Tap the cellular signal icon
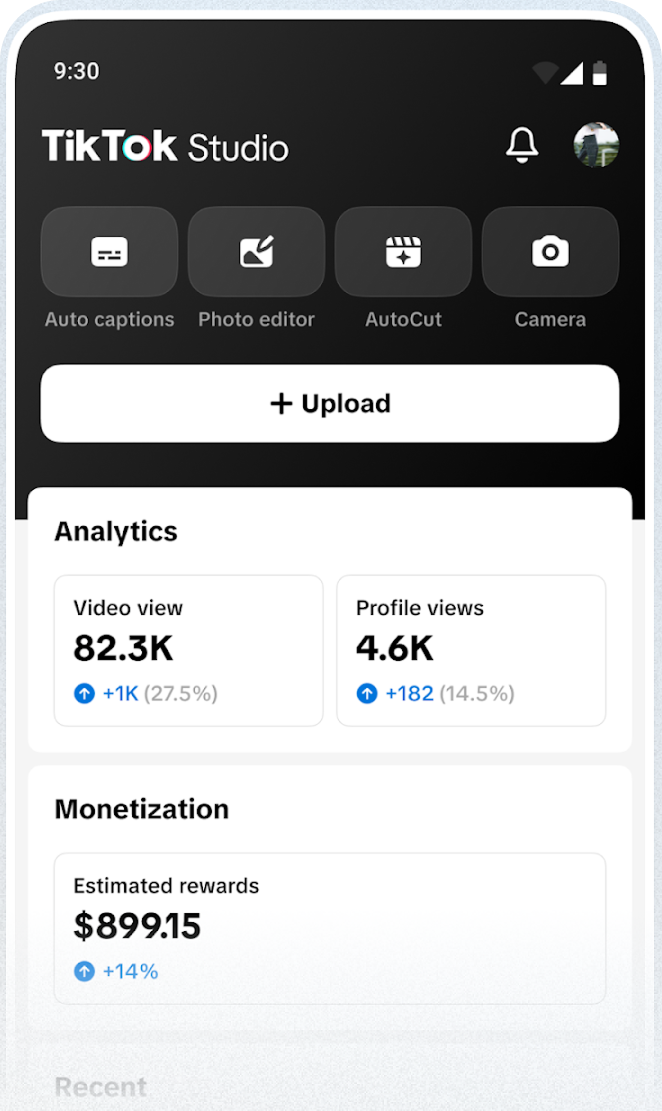This screenshot has width=662, height=1111. tap(571, 73)
